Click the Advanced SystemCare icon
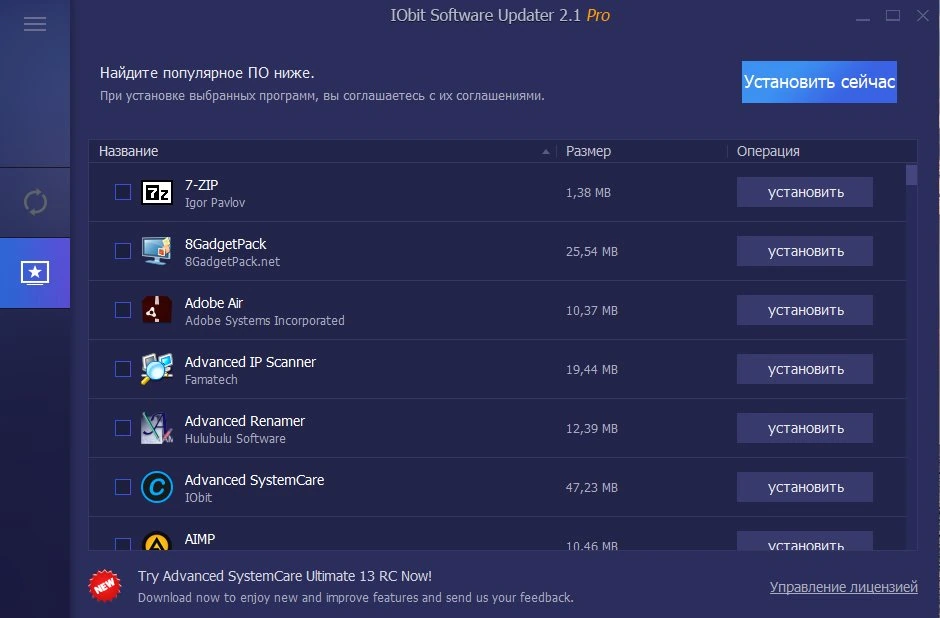 pos(157,487)
